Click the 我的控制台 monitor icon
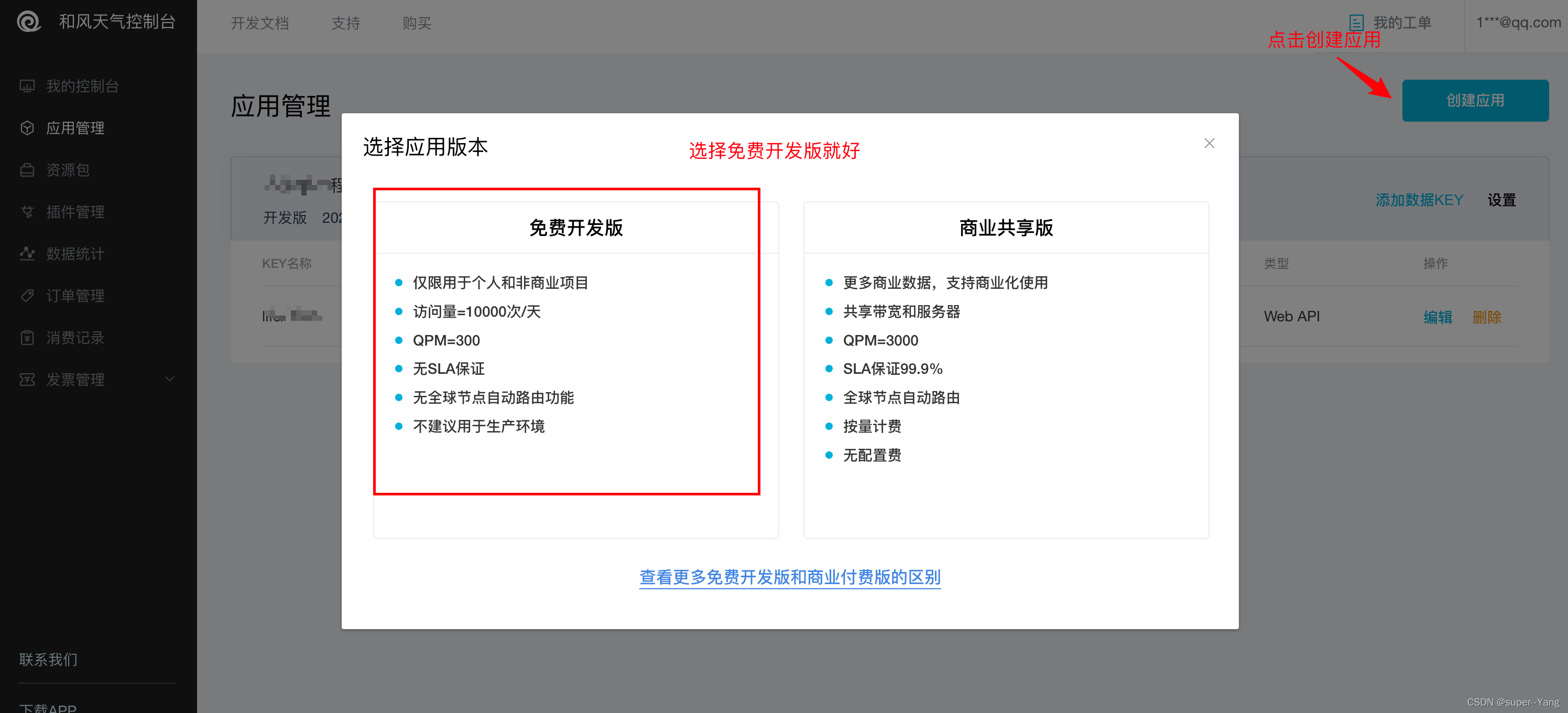Screen dimensions: 1568x713 [x=27, y=86]
